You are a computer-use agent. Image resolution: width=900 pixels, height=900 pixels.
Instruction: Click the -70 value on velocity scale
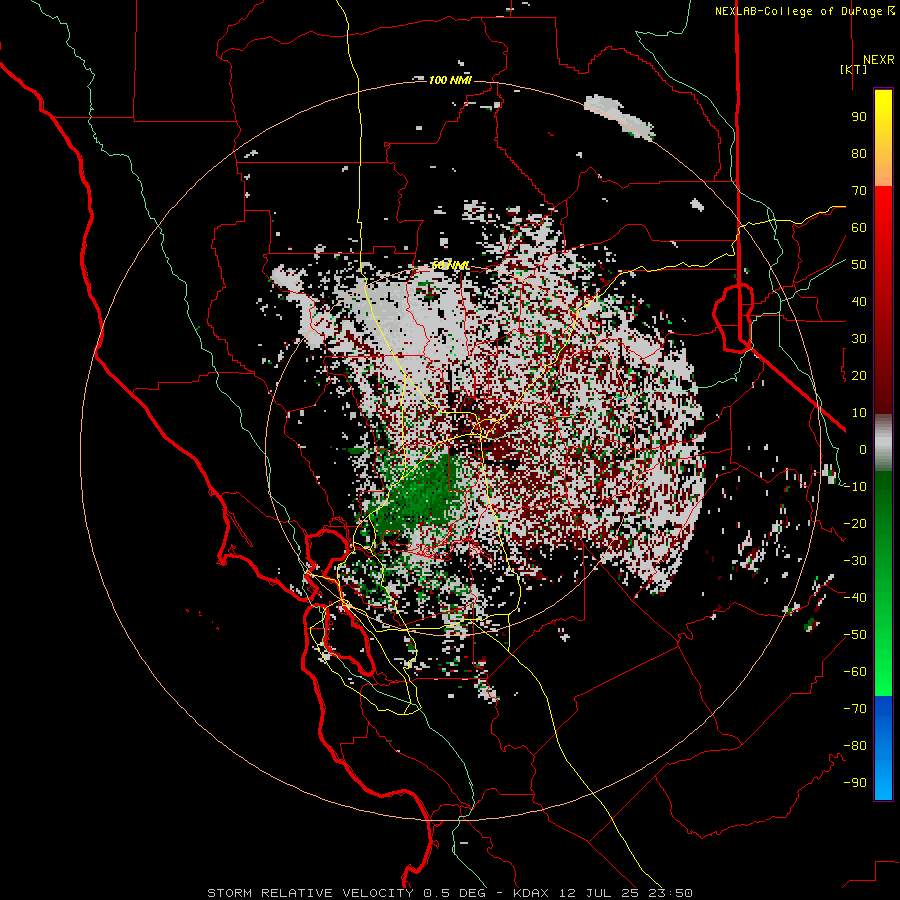click(x=856, y=709)
